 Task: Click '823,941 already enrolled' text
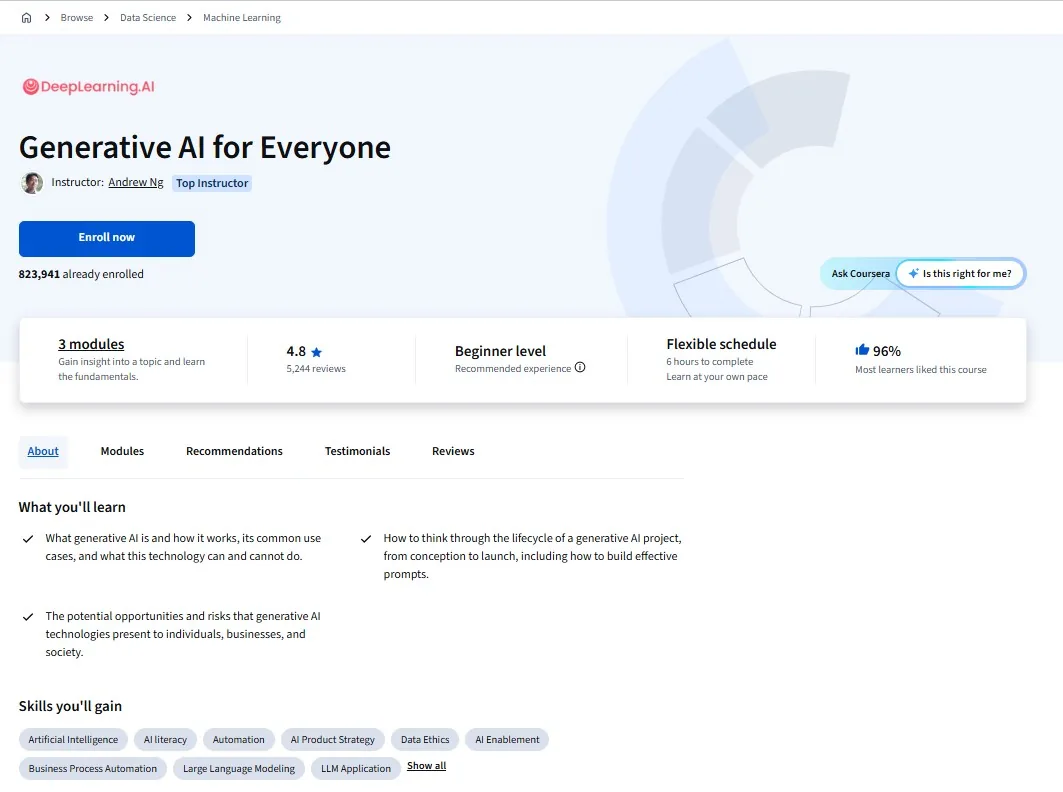pyautogui.click(x=81, y=275)
